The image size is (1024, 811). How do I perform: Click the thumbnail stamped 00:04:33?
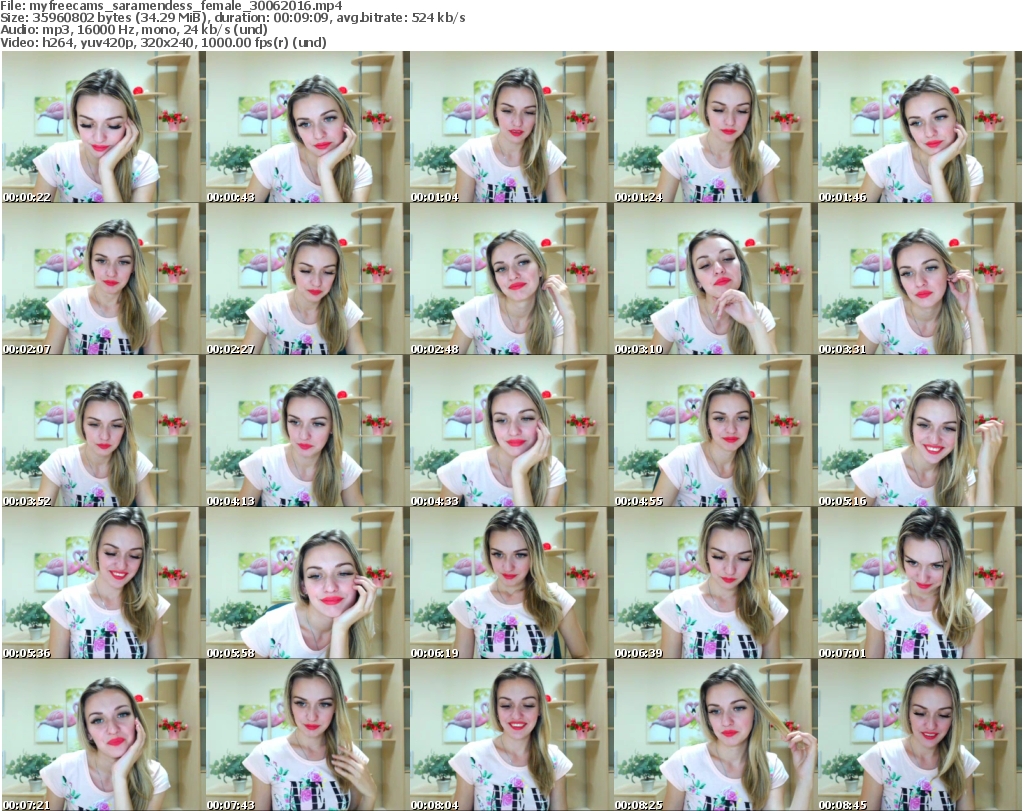[511, 431]
